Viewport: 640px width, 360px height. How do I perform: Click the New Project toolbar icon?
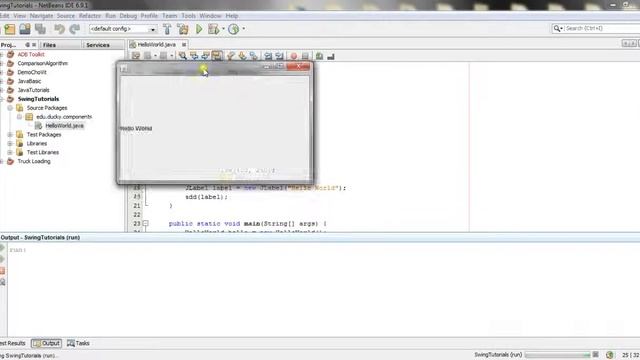pyautogui.click(x=10, y=29)
